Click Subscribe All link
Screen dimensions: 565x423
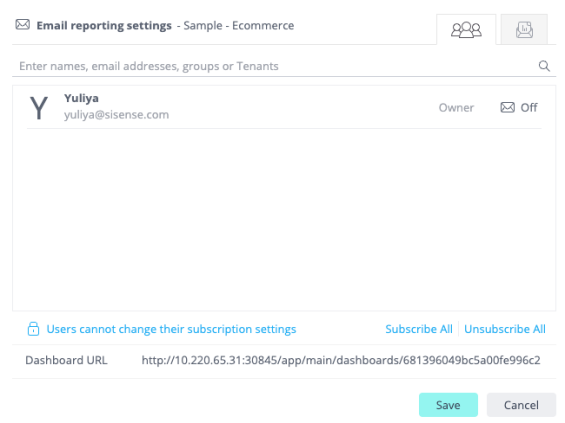coord(419,329)
